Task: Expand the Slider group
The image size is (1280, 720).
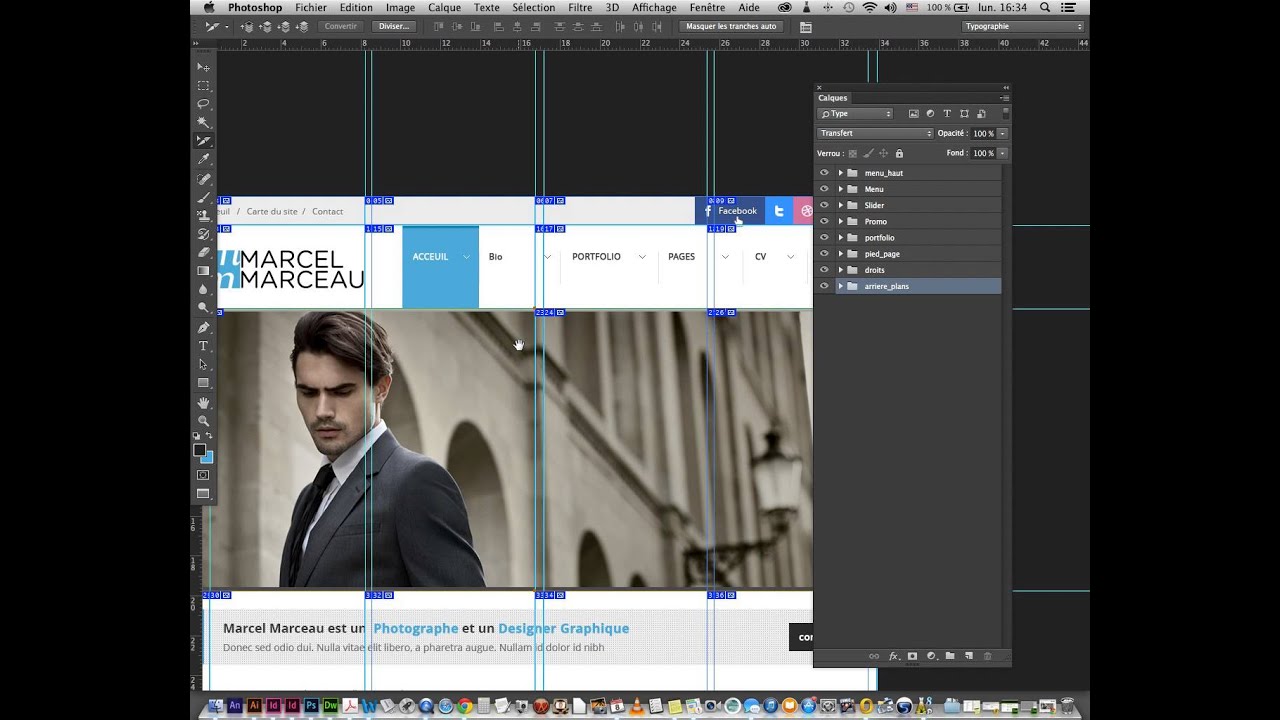Action: click(x=840, y=205)
